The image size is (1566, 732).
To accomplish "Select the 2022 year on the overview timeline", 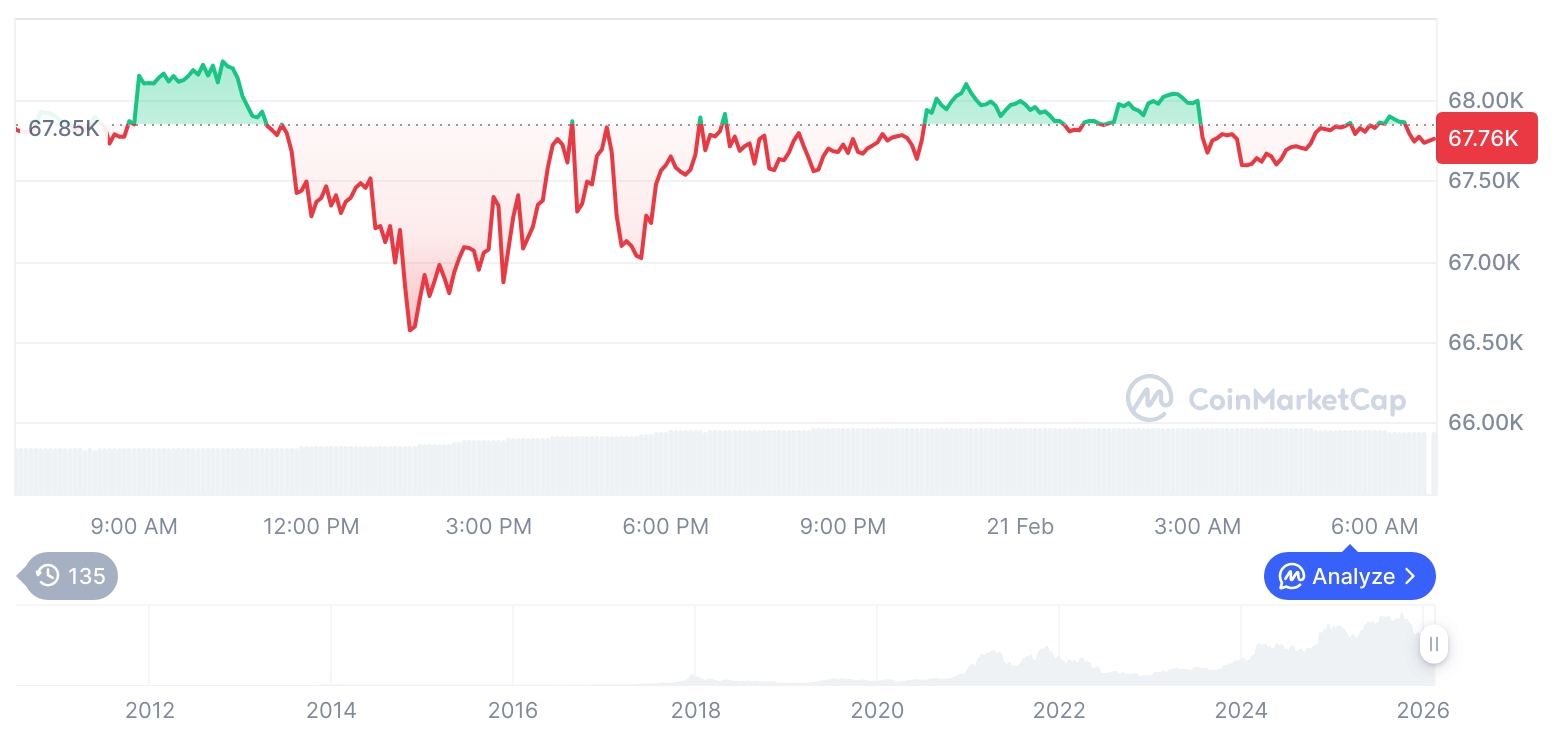I will tap(1059, 710).
